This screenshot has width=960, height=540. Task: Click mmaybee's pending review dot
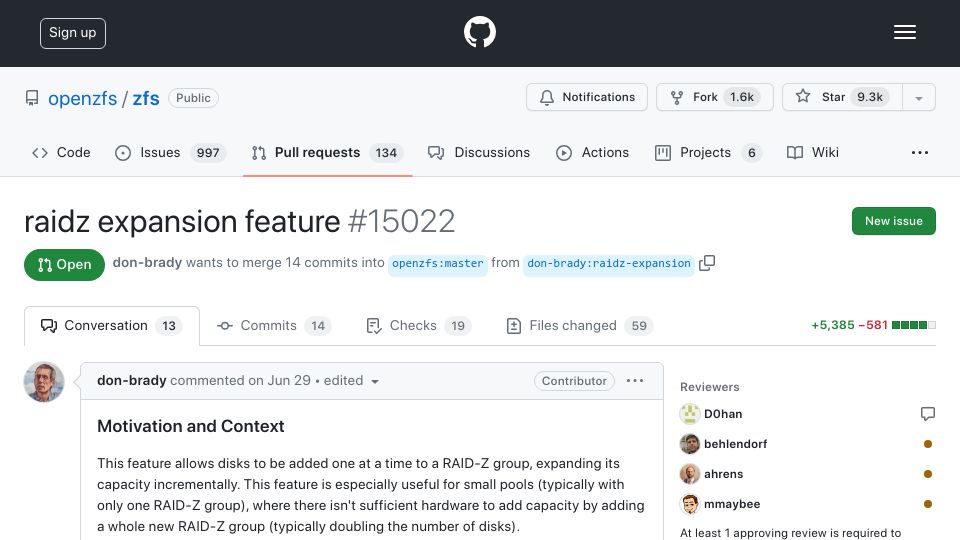point(928,504)
